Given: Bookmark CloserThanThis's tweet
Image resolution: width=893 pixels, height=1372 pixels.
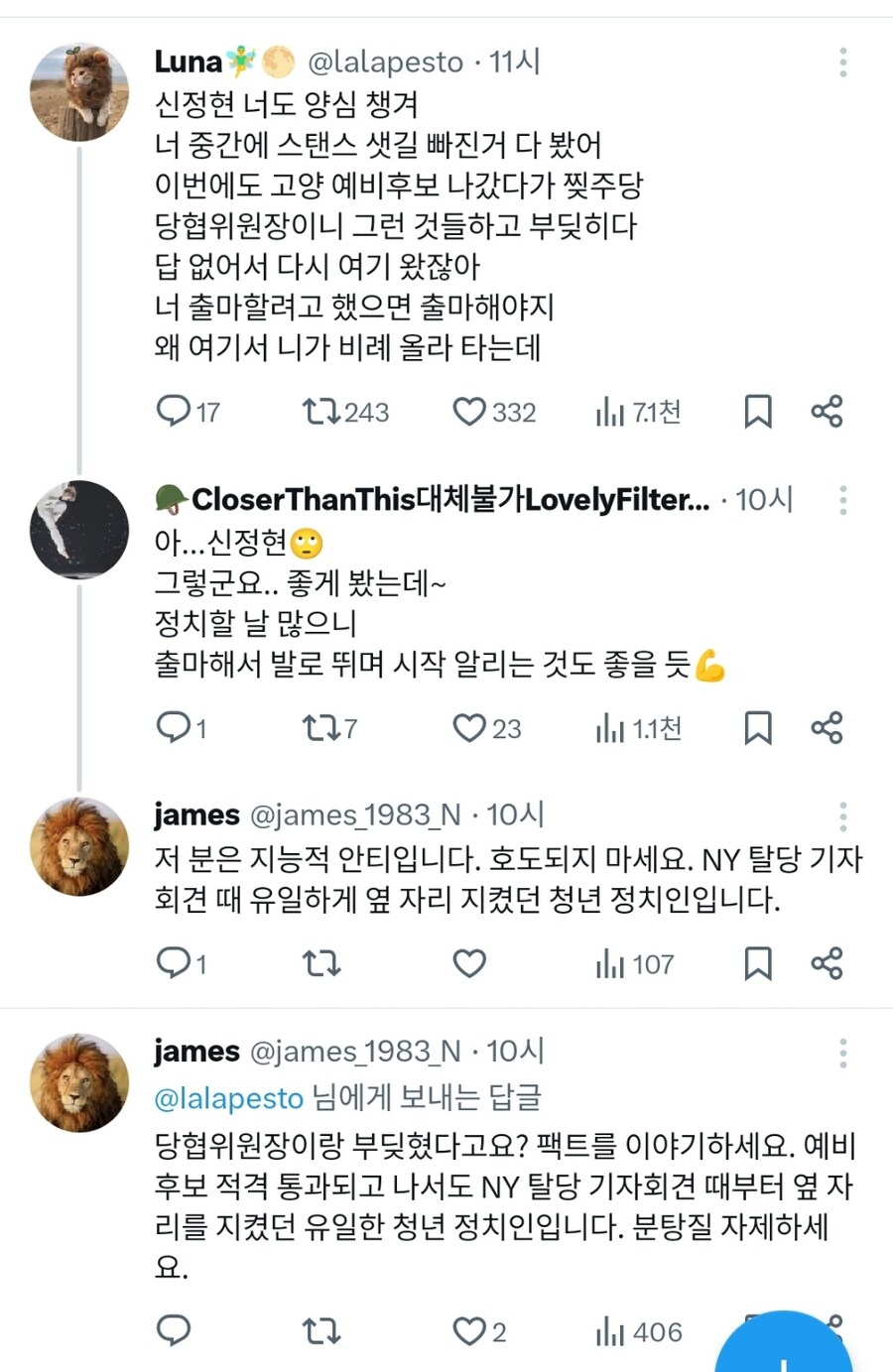Looking at the screenshot, I should tap(758, 727).
